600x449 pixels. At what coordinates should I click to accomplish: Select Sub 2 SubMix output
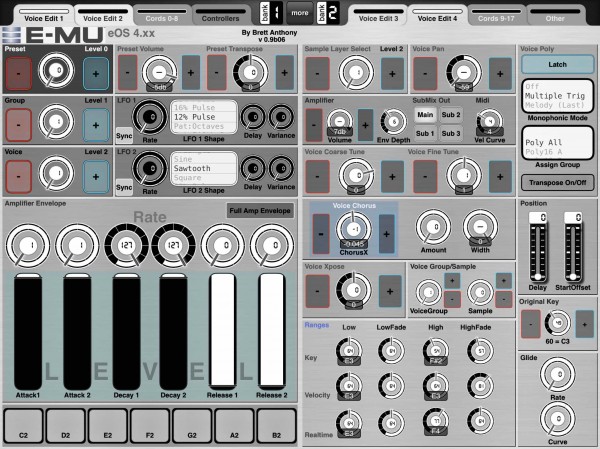point(451,115)
